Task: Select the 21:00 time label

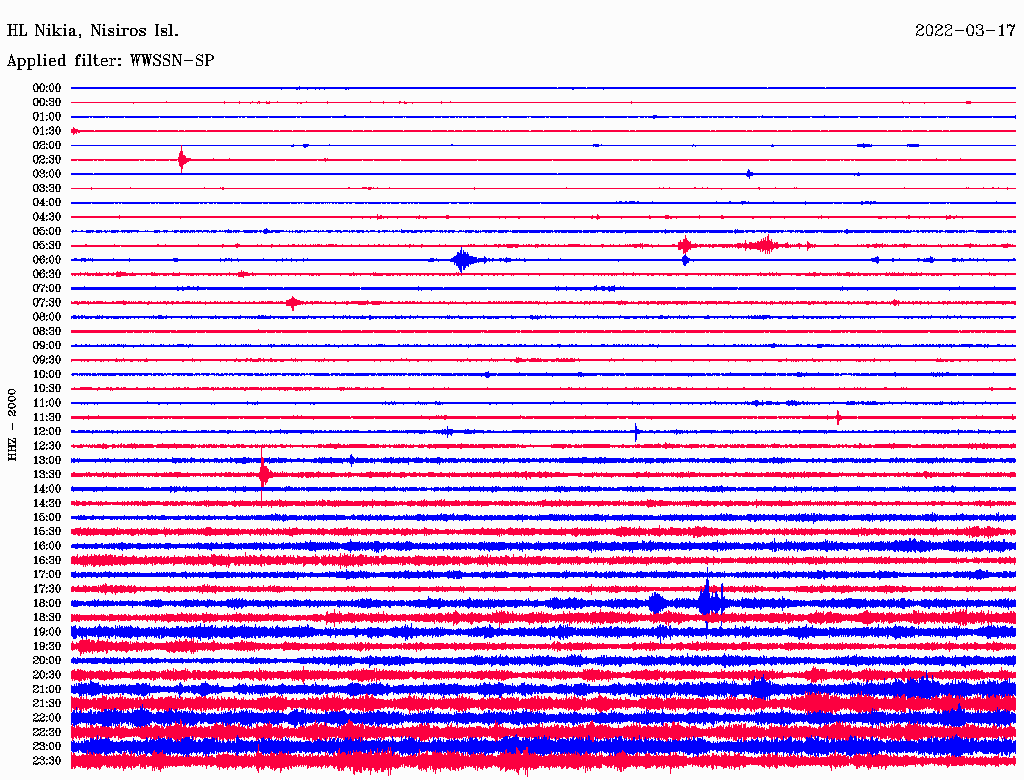Action: (47, 689)
